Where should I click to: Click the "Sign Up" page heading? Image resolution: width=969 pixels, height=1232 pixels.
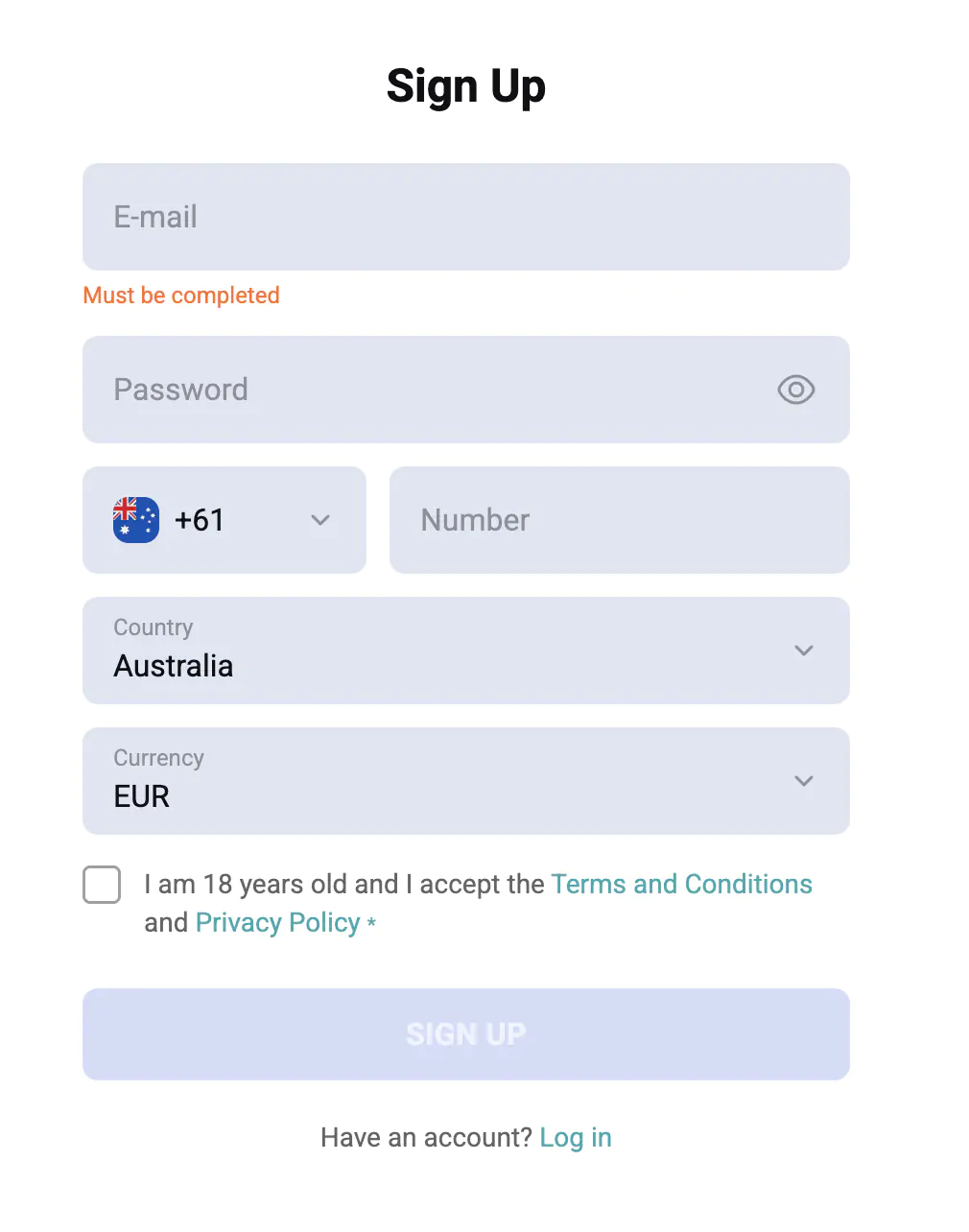pos(466,86)
